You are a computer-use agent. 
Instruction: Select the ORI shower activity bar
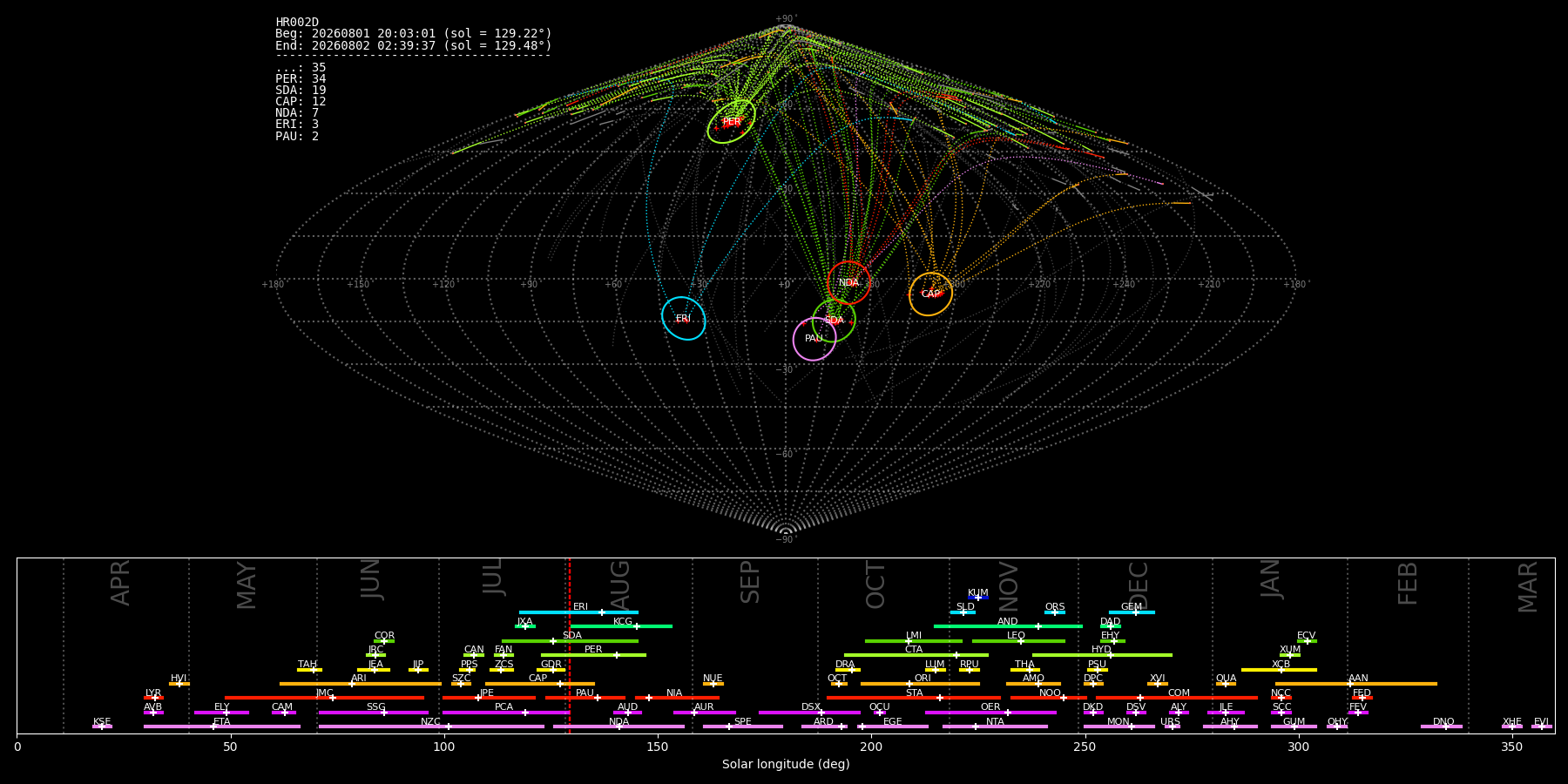pos(920,684)
